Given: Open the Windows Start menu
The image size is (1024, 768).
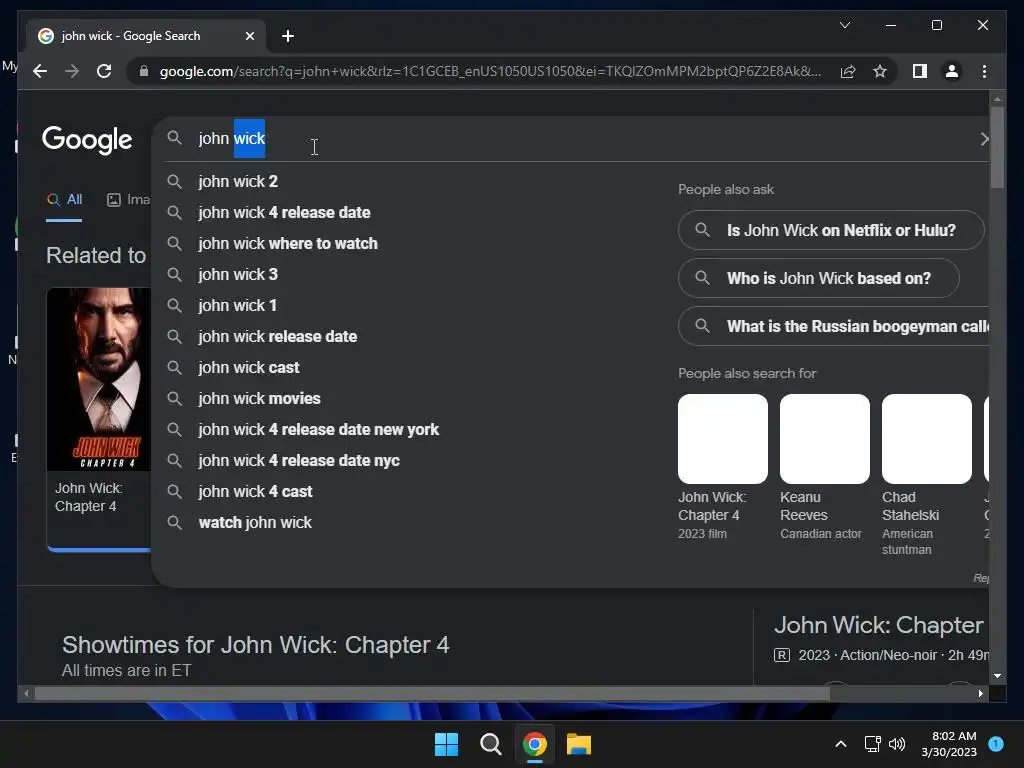Looking at the screenshot, I should coord(447,744).
